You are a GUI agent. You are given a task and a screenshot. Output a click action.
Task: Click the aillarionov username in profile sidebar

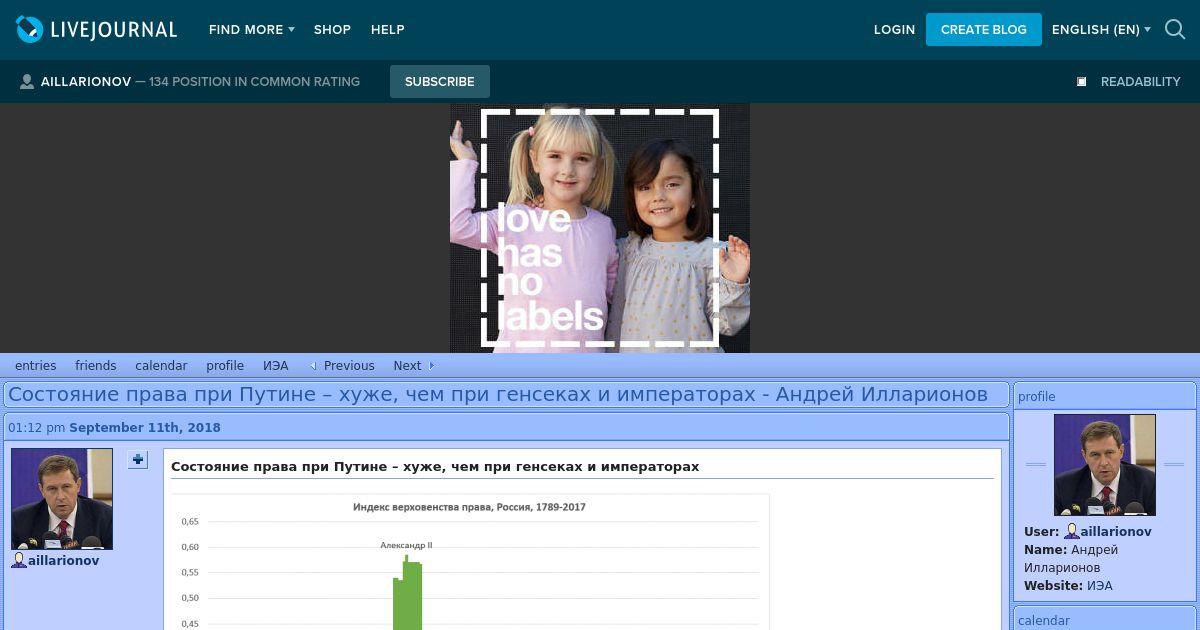pos(1116,532)
